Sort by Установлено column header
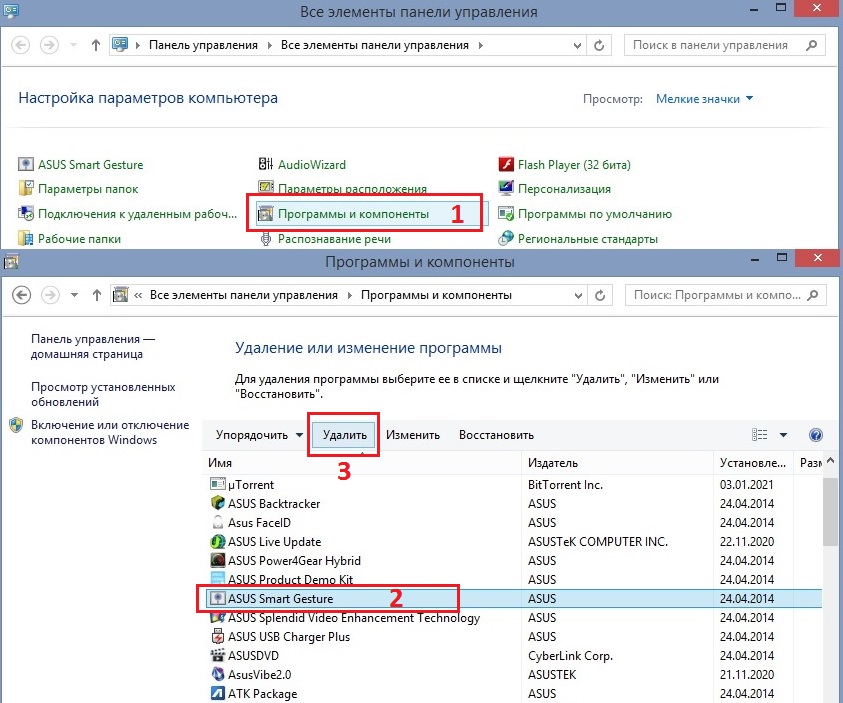Viewport: 843px width, 703px height. pyautogui.click(x=753, y=463)
